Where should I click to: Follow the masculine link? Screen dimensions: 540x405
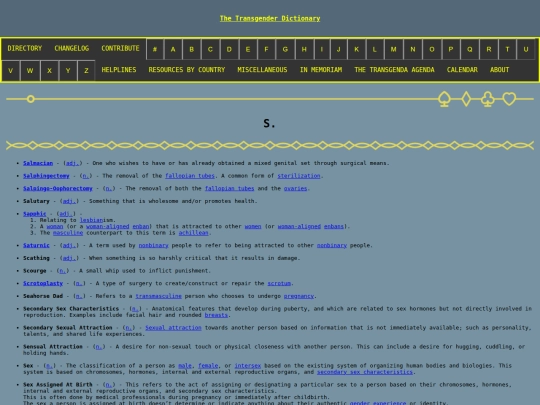(x=68, y=233)
